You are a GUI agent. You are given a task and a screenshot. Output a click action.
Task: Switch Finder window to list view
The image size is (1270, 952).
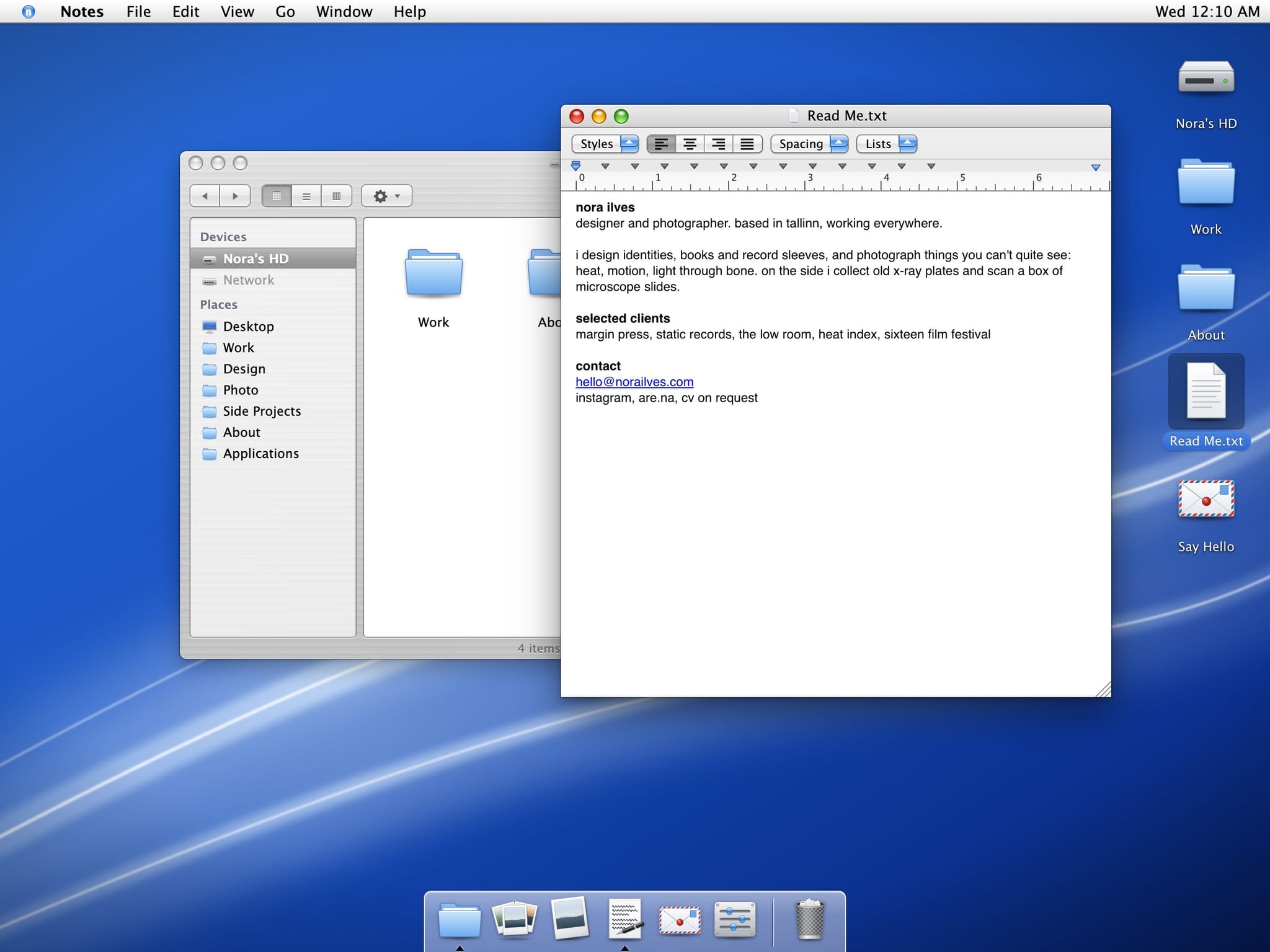coord(306,196)
